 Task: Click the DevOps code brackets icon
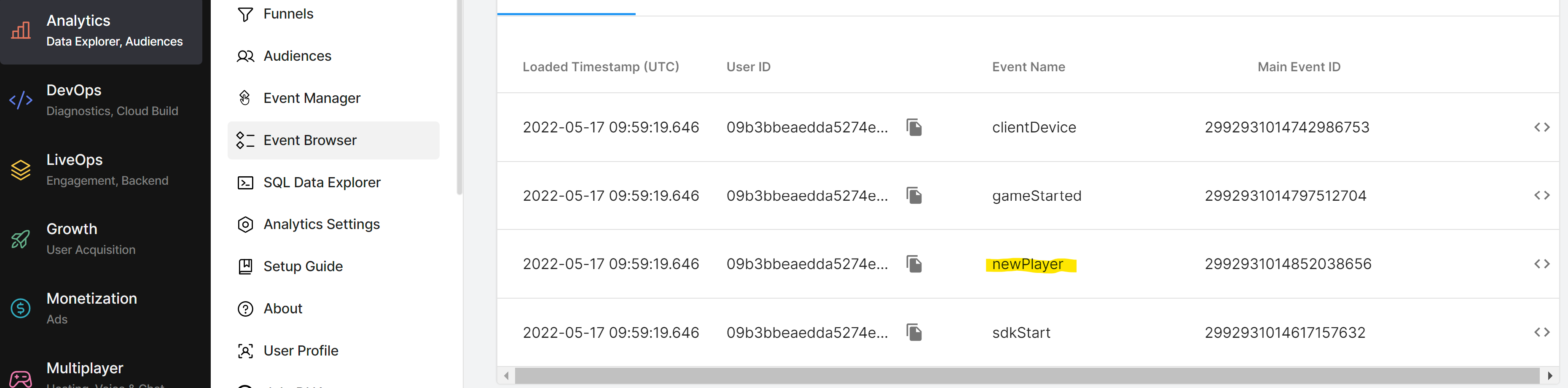tap(21, 100)
